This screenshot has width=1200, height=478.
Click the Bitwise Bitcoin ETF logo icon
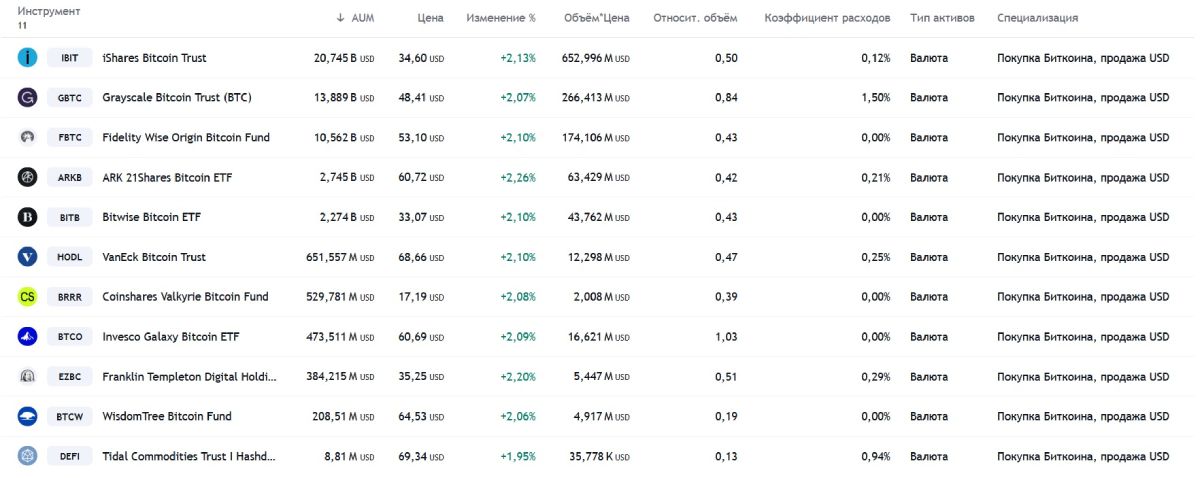point(28,217)
